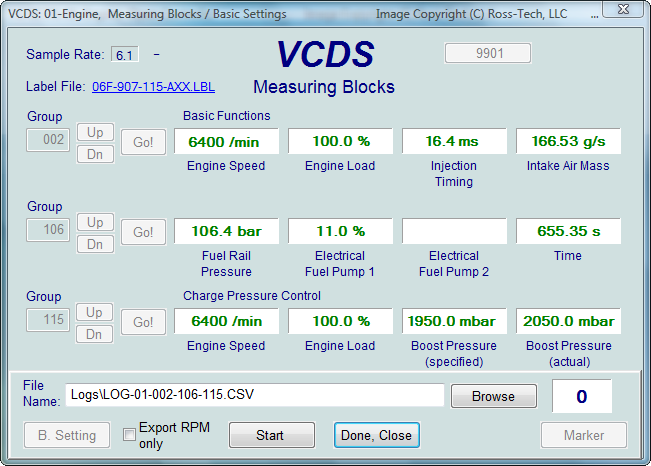Click the Browse button
The image size is (651, 466).
[494, 396]
